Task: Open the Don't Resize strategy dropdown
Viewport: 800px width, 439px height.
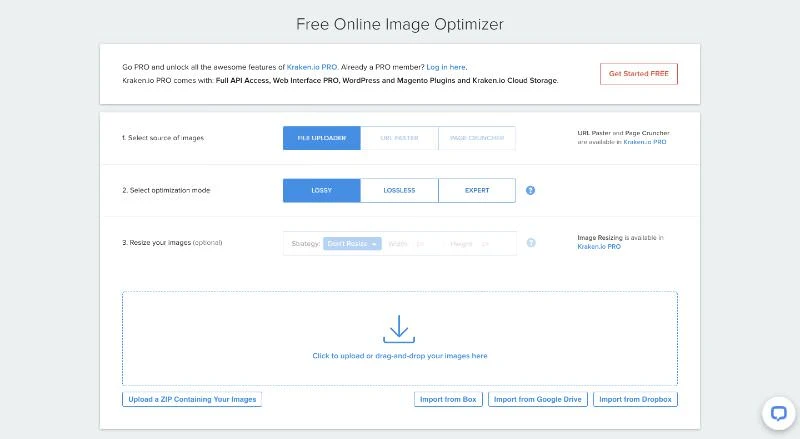Action: point(352,243)
